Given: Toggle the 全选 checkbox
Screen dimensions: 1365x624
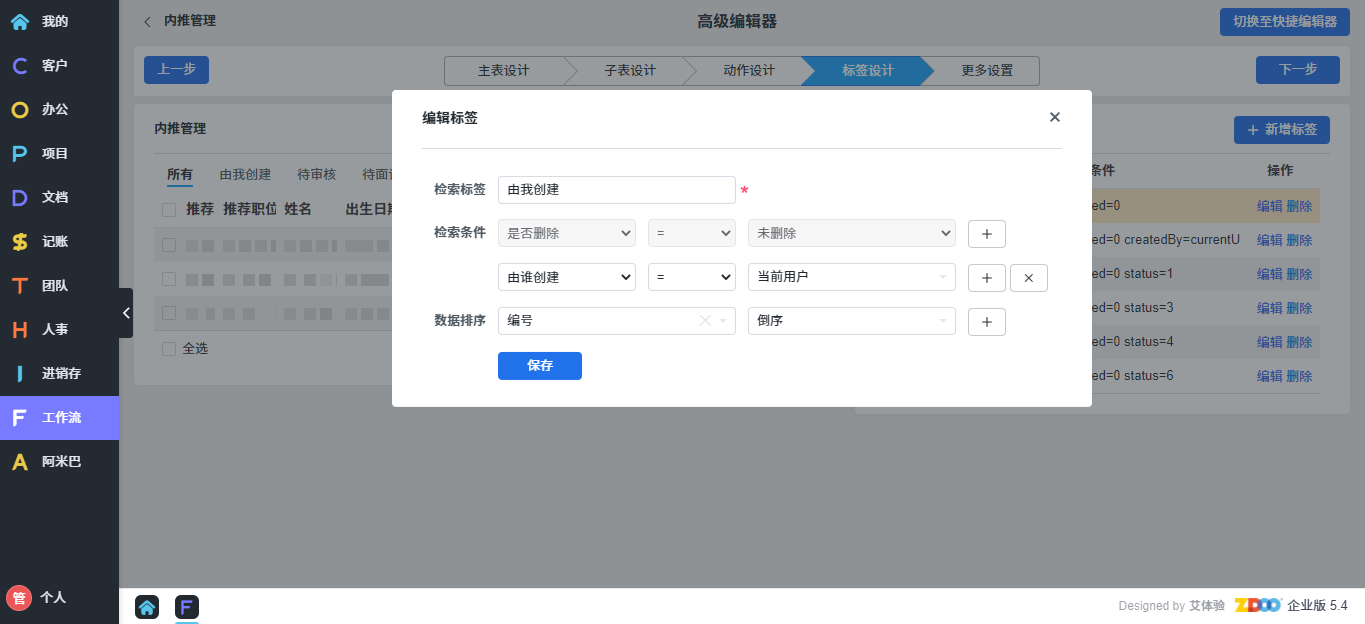Looking at the screenshot, I should [x=169, y=349].
